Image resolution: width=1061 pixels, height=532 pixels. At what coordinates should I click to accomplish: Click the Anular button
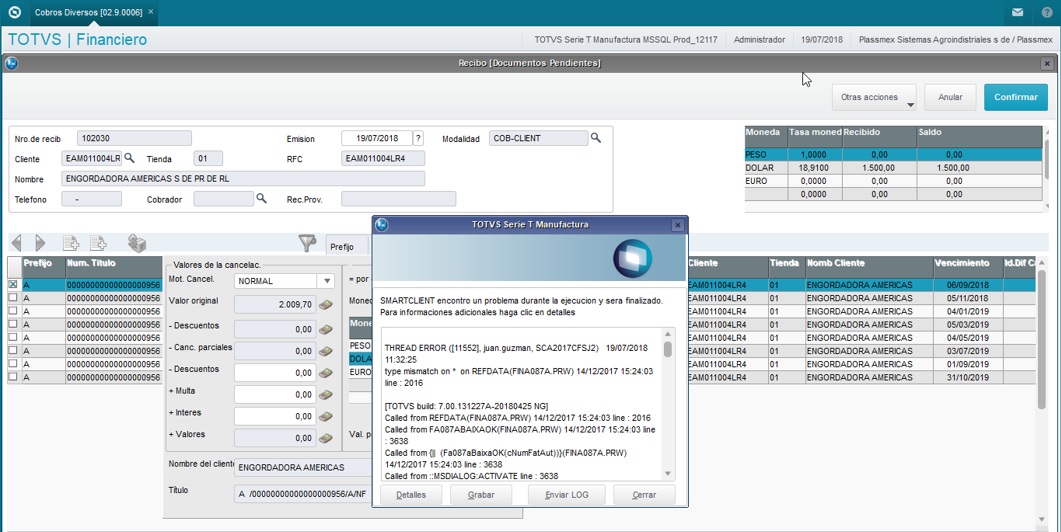tap(950, 97)
